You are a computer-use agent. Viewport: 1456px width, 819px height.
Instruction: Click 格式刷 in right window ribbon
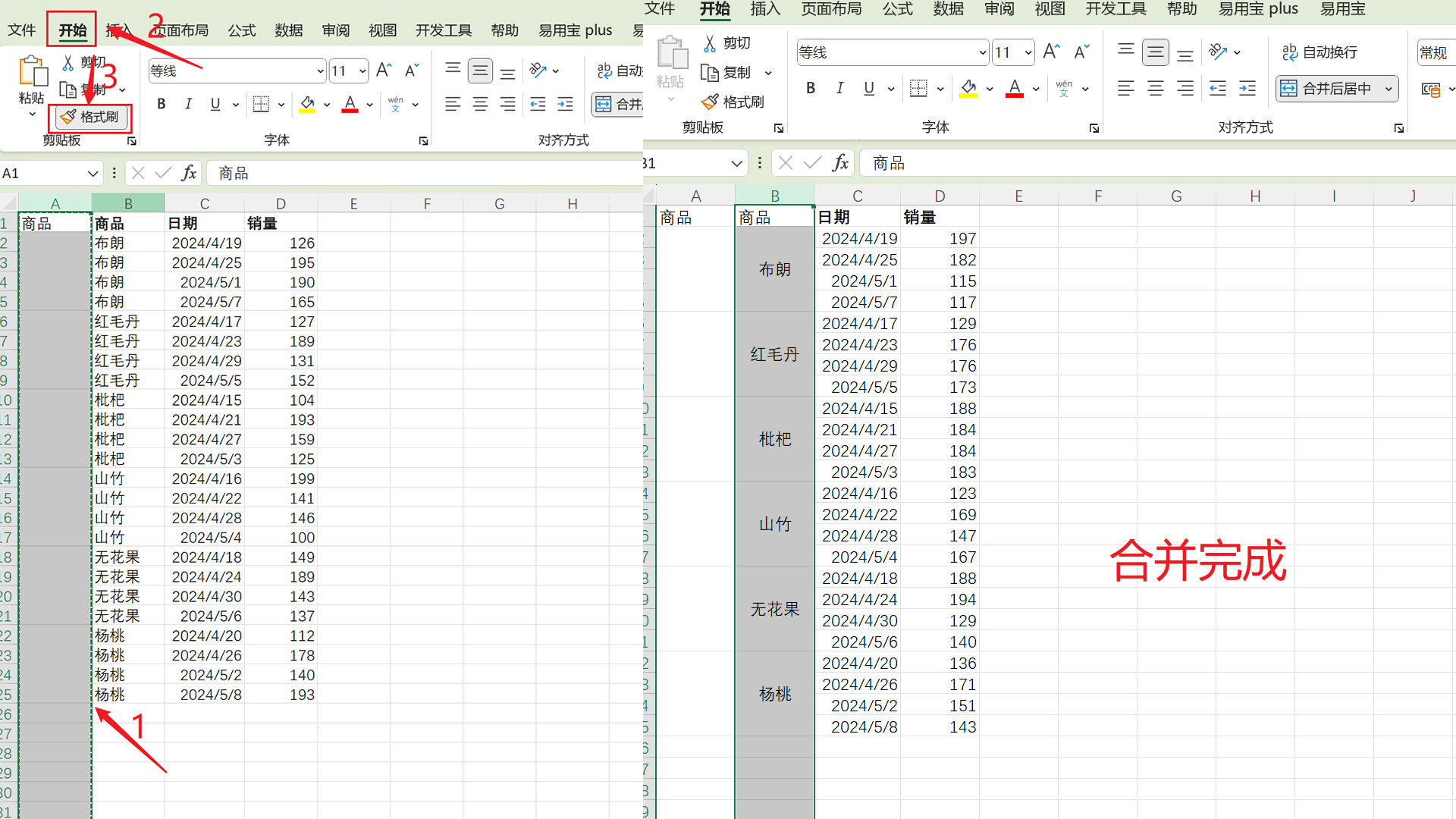tap(733, 102)
